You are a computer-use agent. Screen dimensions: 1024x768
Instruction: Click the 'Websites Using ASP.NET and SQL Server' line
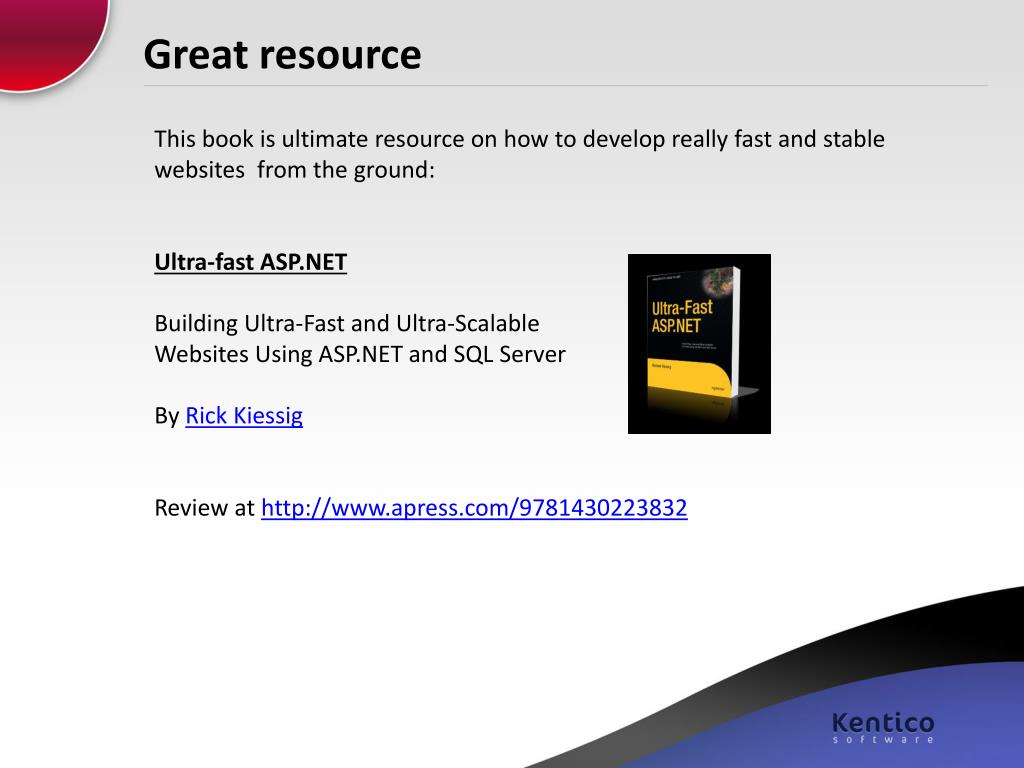(360, 355)
